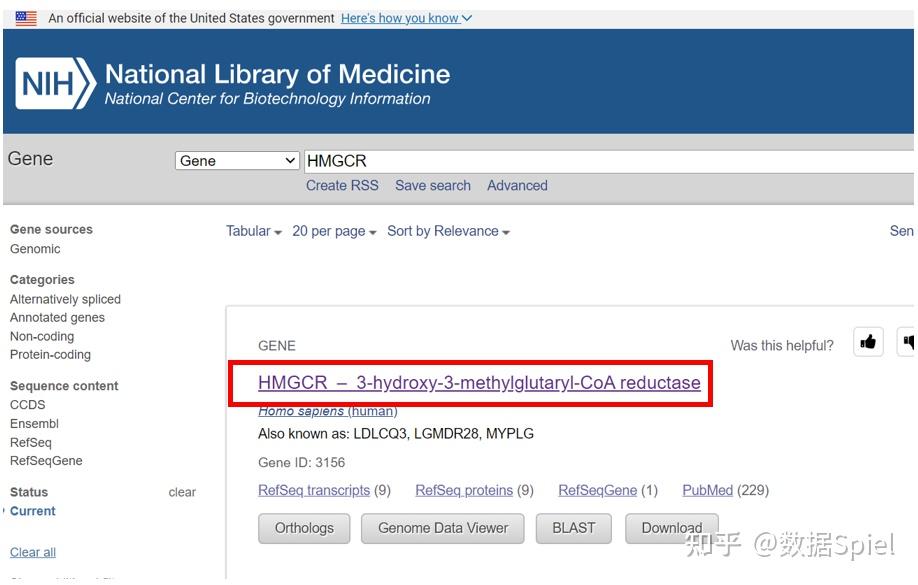Open RefSeq proteins link
918x585 pixels.
click(464, 490)
